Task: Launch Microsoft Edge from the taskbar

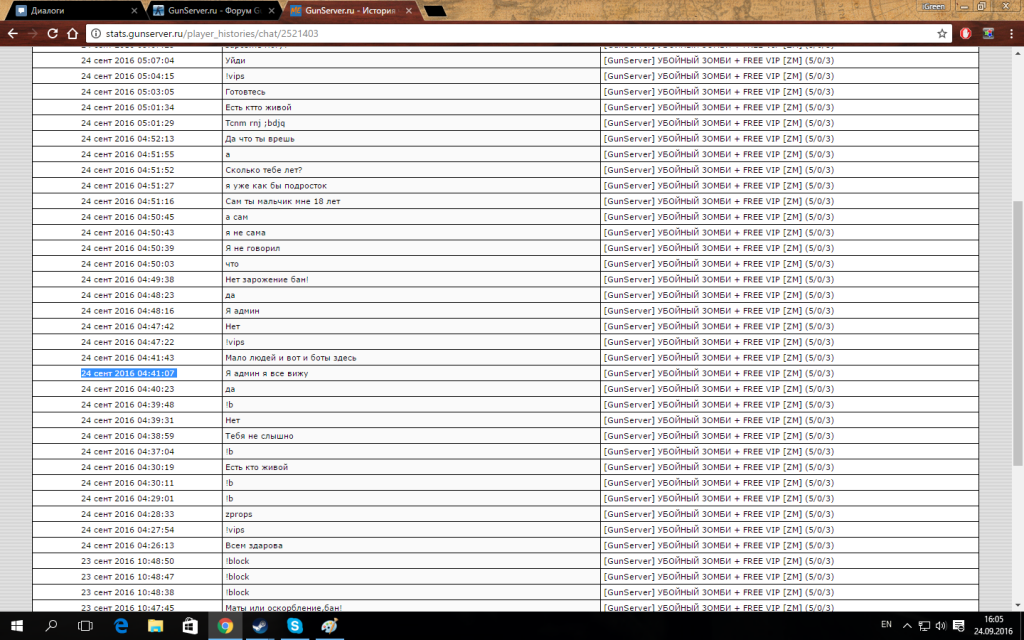Action: pyautogui.click(x=121, y=625)
